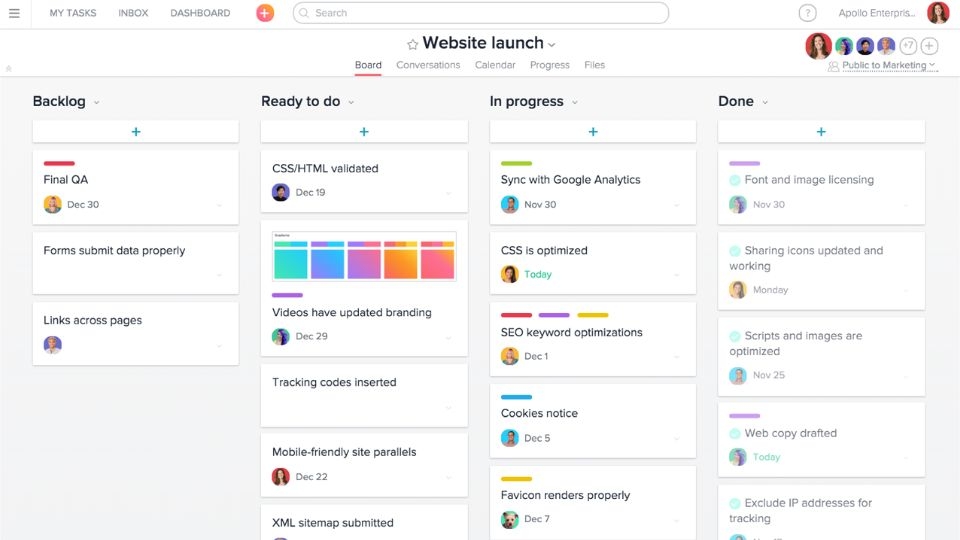
Task: Click assignee avatar on Links across pages
Action: (53, 345)
